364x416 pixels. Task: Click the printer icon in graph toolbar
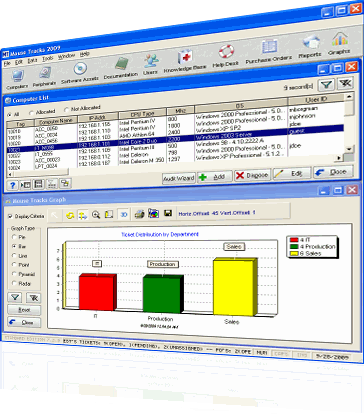(x=139, y=214)
